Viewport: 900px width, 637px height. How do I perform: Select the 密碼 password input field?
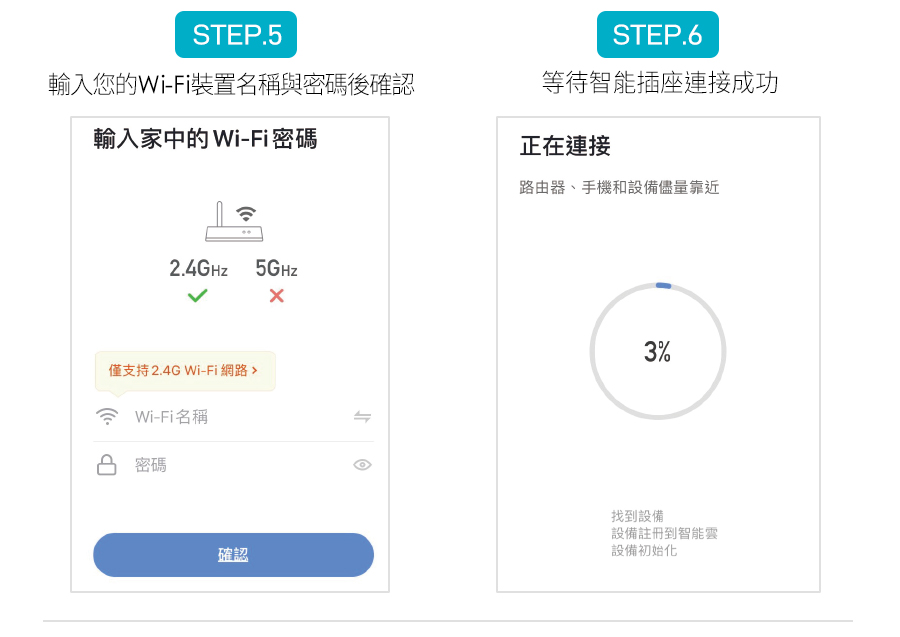tap(234, 465)
